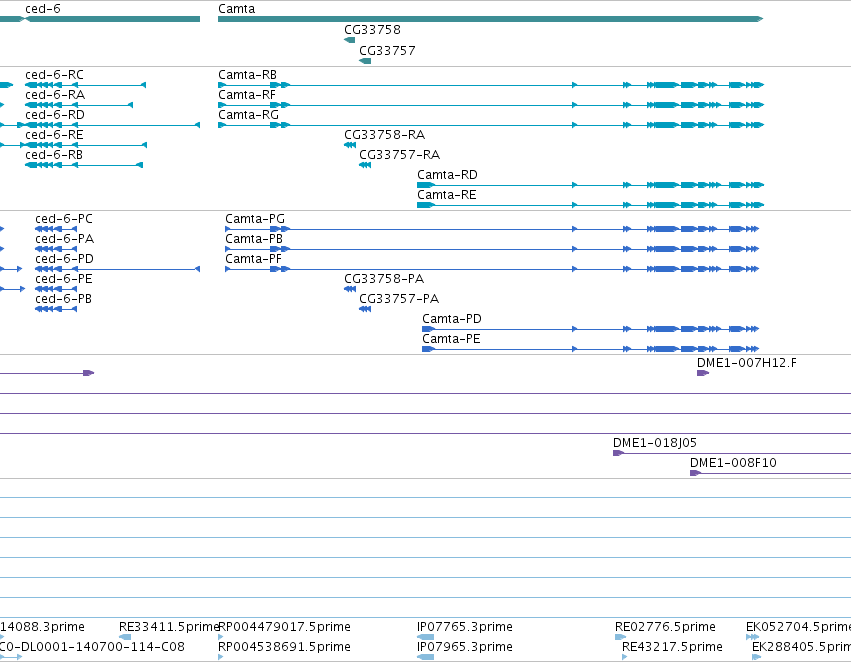Select the CG33758 gene label

372,29
